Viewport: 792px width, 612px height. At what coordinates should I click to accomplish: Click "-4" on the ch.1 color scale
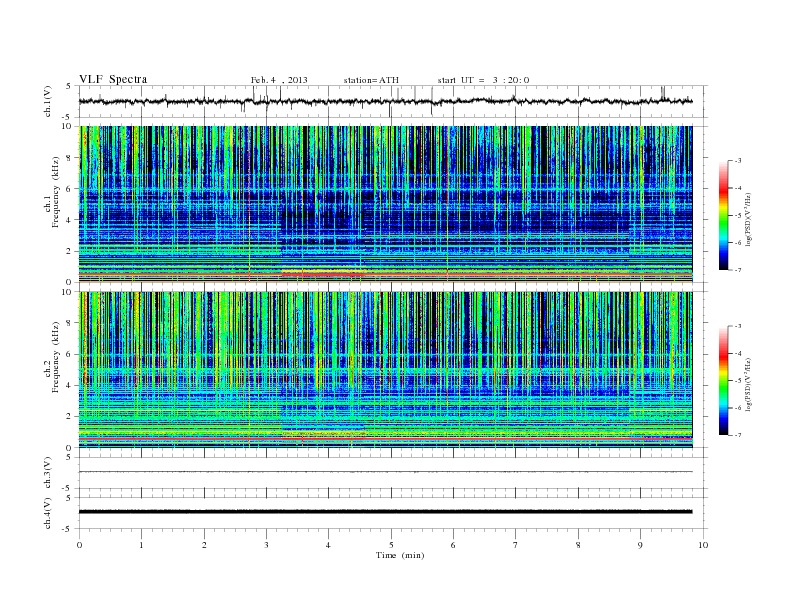pos(738,188)
